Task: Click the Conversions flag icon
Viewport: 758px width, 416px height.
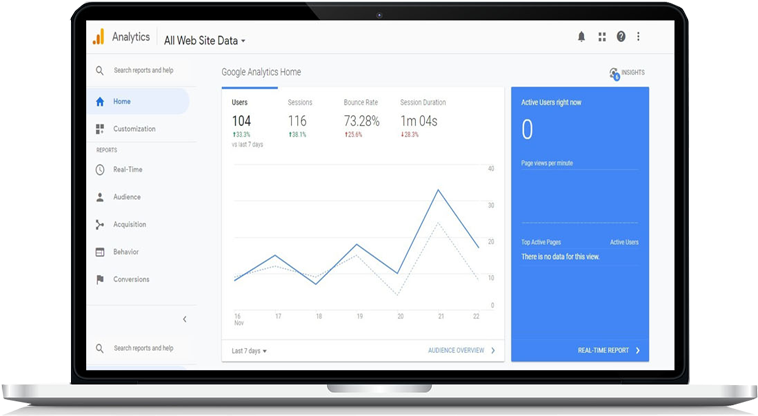Action: pos(100,279)
